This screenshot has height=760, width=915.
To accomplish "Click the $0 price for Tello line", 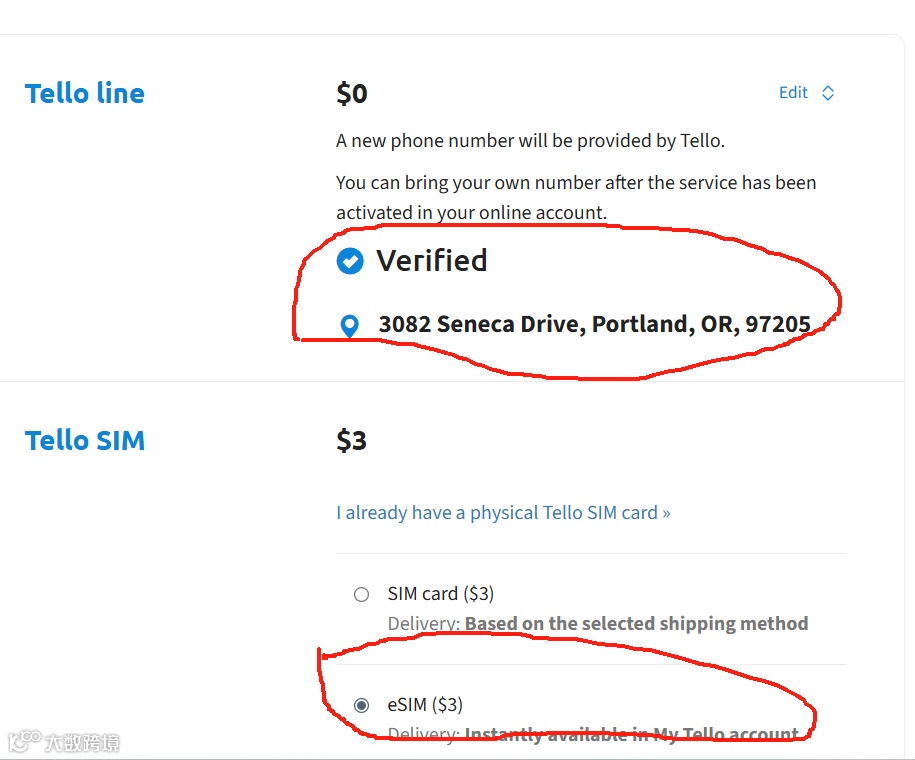I will pyautogui.click(x=352, y=94).
